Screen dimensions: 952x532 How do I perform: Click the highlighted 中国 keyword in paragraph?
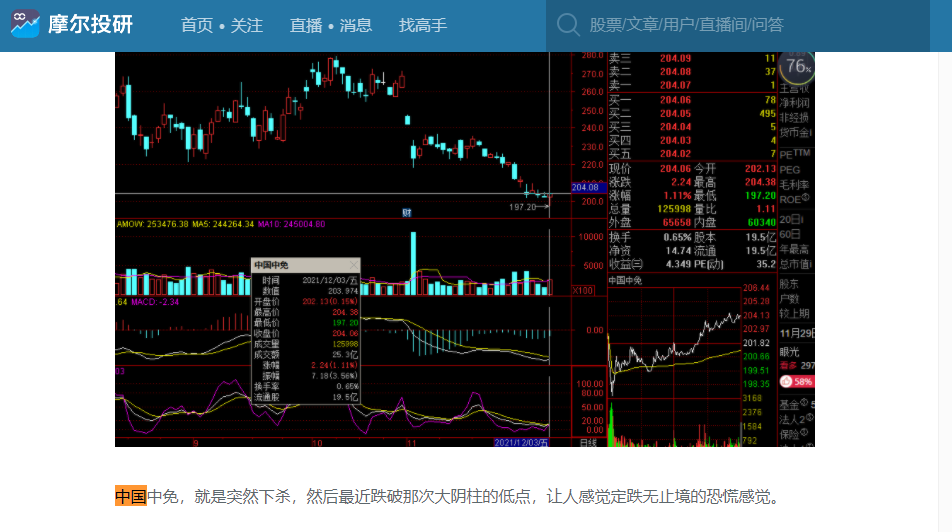[x=131, y=496]
